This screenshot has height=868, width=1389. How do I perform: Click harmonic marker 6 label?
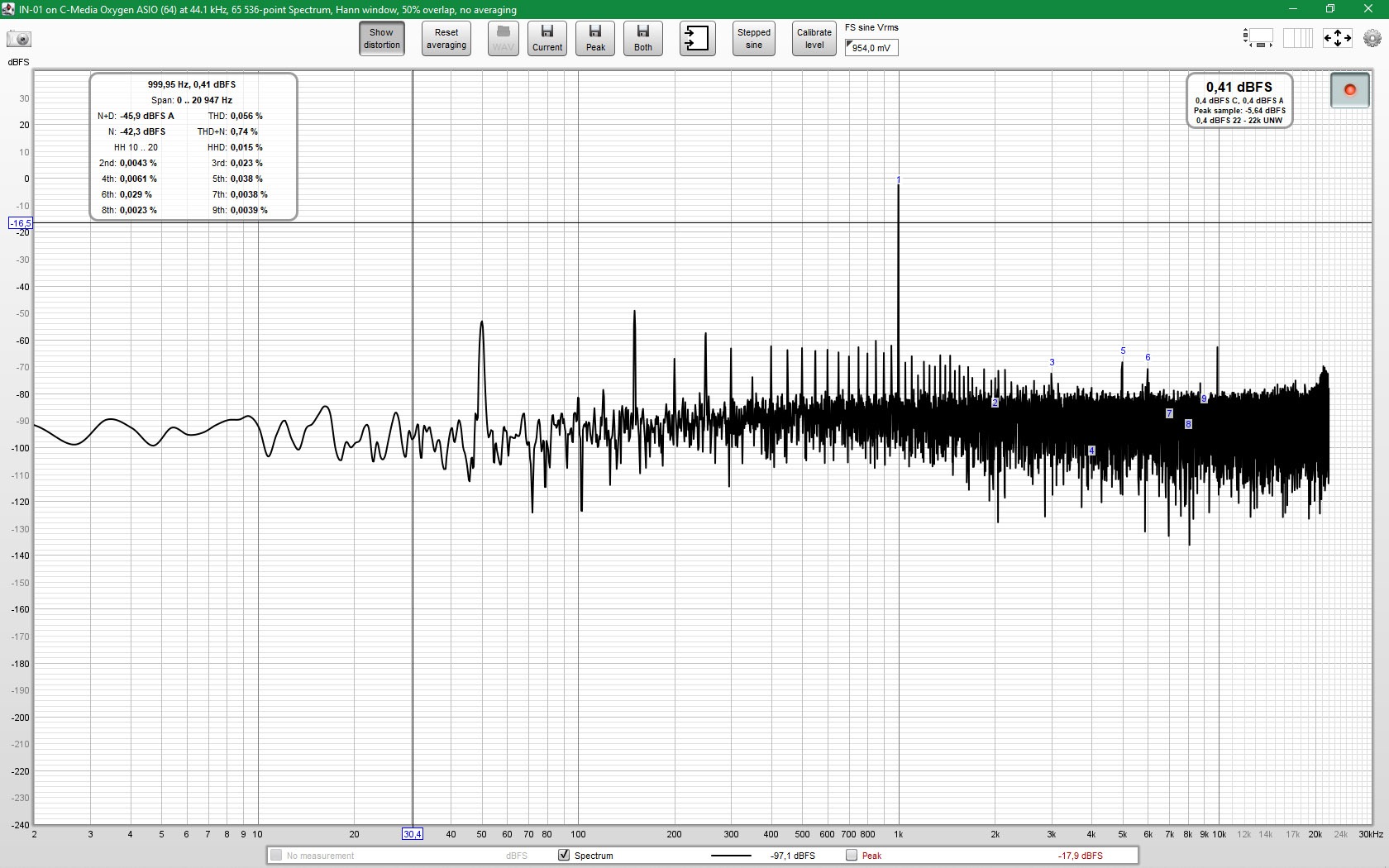tap(1148, 357)
